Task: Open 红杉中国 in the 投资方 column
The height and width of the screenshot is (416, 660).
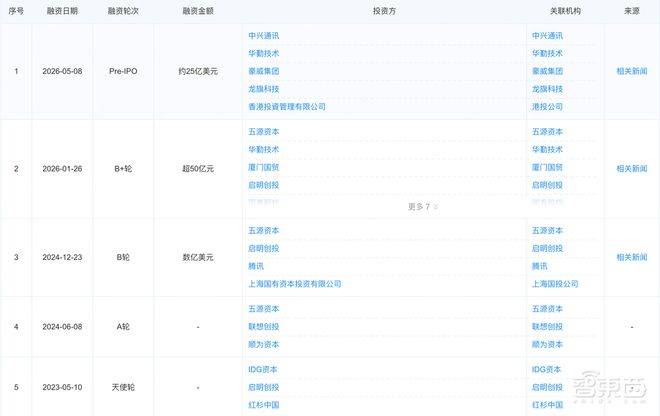Action: pos(263,405)
